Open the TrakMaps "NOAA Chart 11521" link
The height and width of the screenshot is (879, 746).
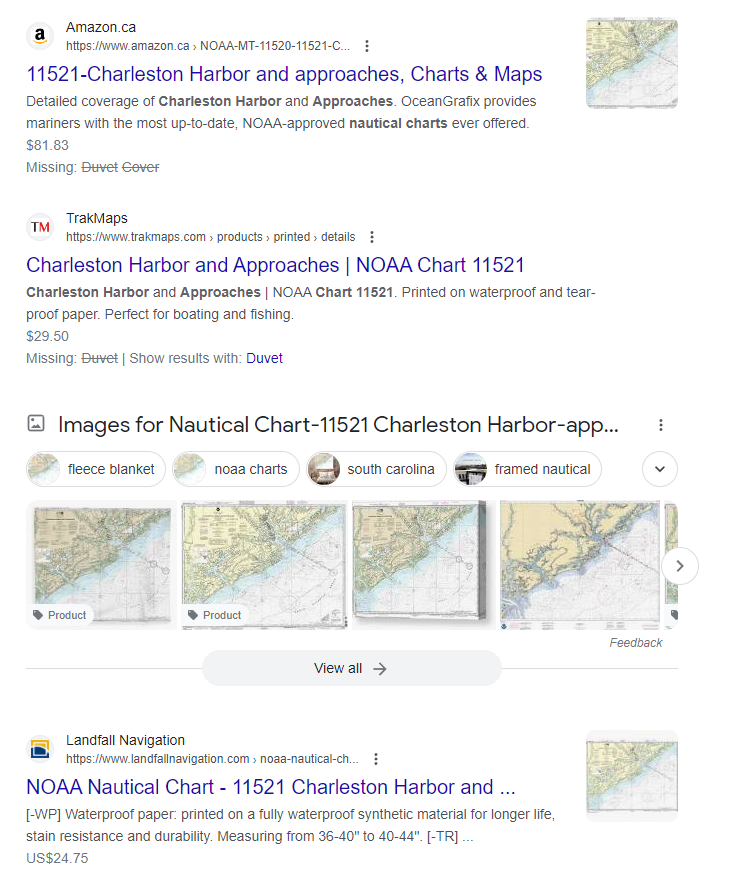tap(275, 265)
